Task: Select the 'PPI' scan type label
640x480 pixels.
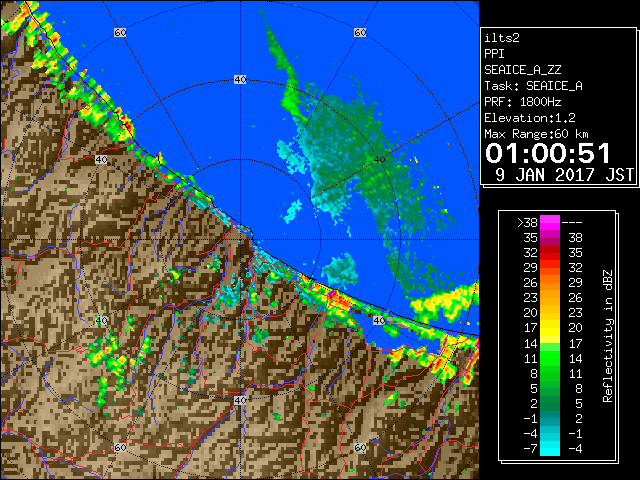Action: point(494,54)
